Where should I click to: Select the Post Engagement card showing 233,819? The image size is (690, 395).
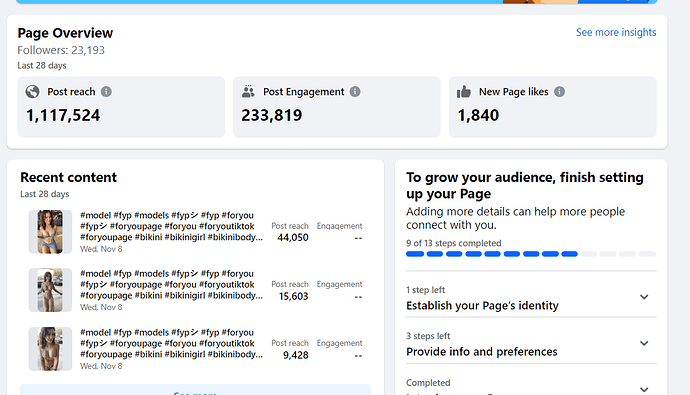[337, 107]
